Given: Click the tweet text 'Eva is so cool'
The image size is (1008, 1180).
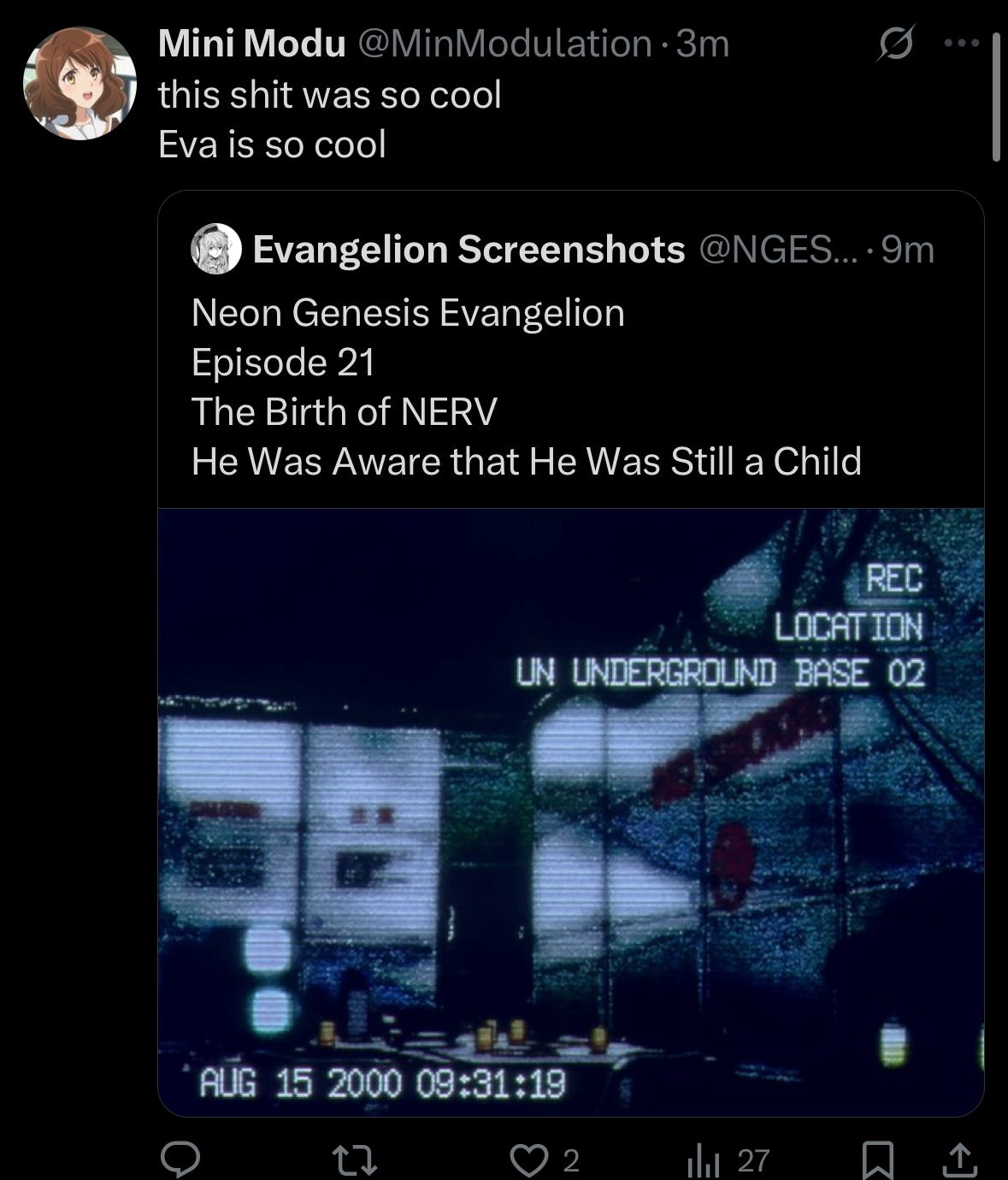Looking at the screenshot, I should (272, 144).
